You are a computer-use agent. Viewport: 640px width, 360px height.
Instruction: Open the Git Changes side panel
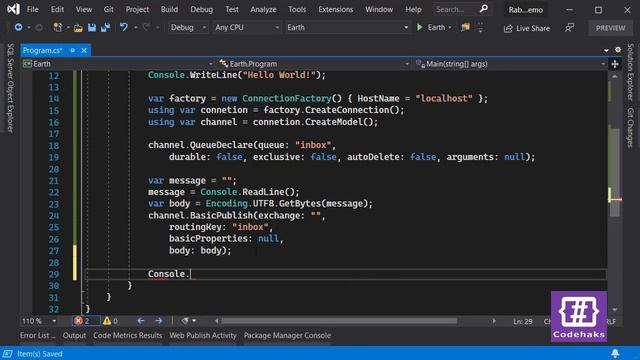click(631, 127)
